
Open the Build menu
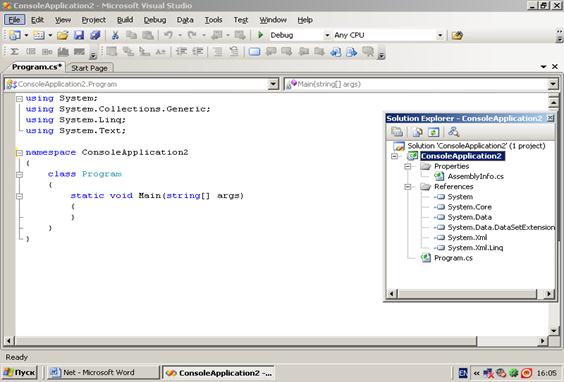[125, 20]
